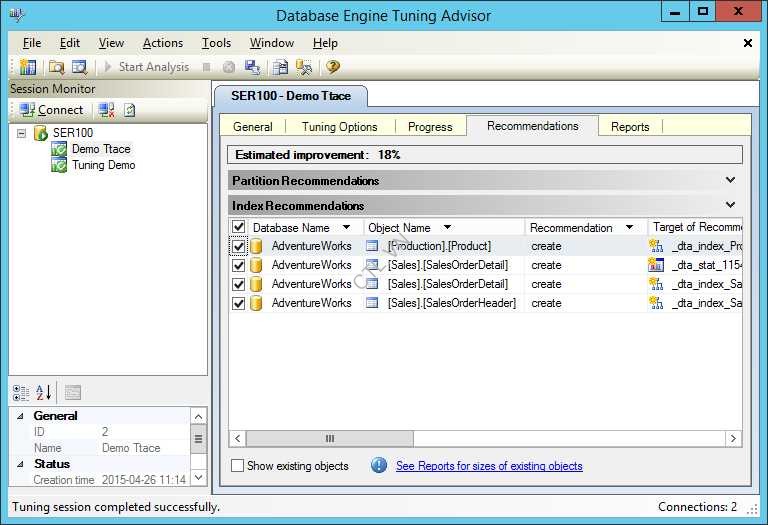768x525 pixels.
Task: Open the Database Name column filter dropdown
Action: tap(346, 228)
